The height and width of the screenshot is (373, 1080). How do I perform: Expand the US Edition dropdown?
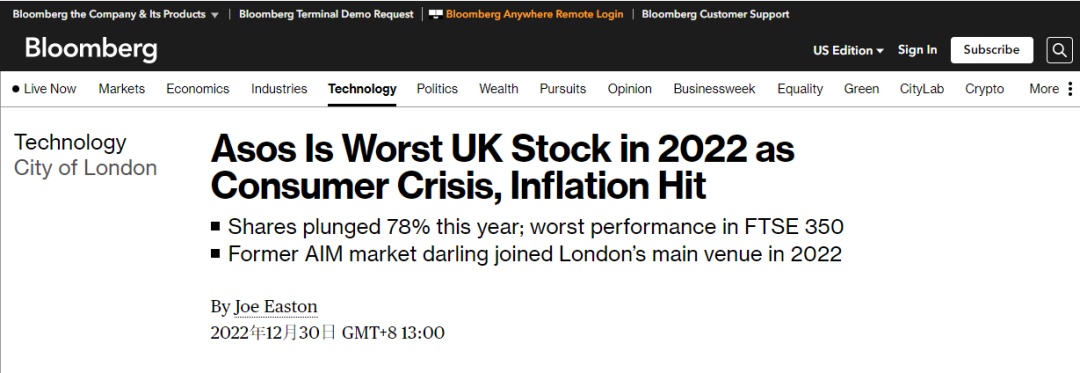[848, 50]
